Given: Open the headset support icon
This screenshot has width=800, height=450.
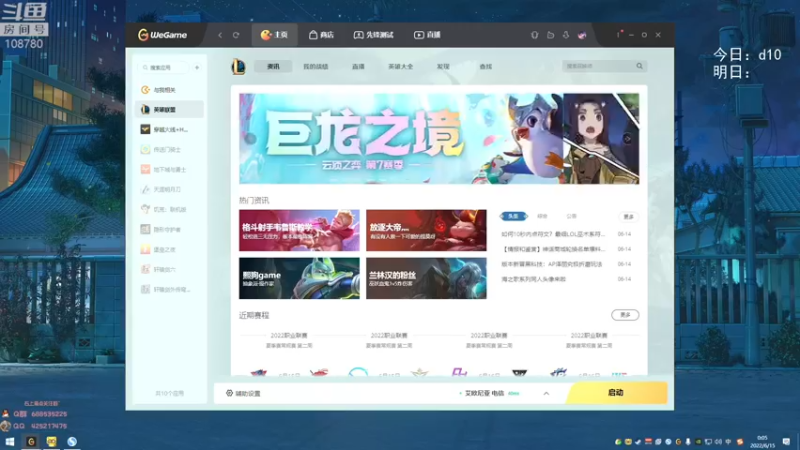Looking at the screenshot, I should pos(534,35).
